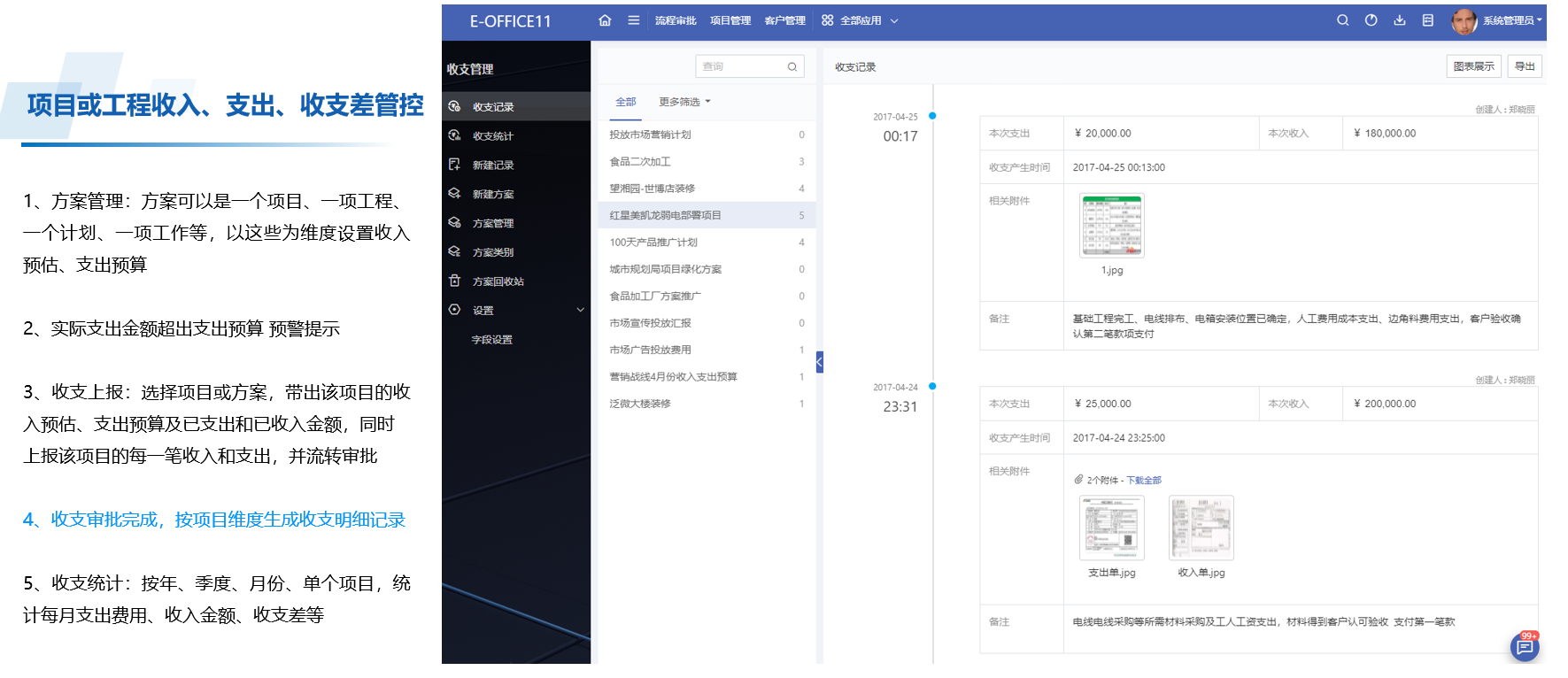The image size is (1568, 678).
Task: Open 字段设置 submenu item
Action: tap(492, 340)
